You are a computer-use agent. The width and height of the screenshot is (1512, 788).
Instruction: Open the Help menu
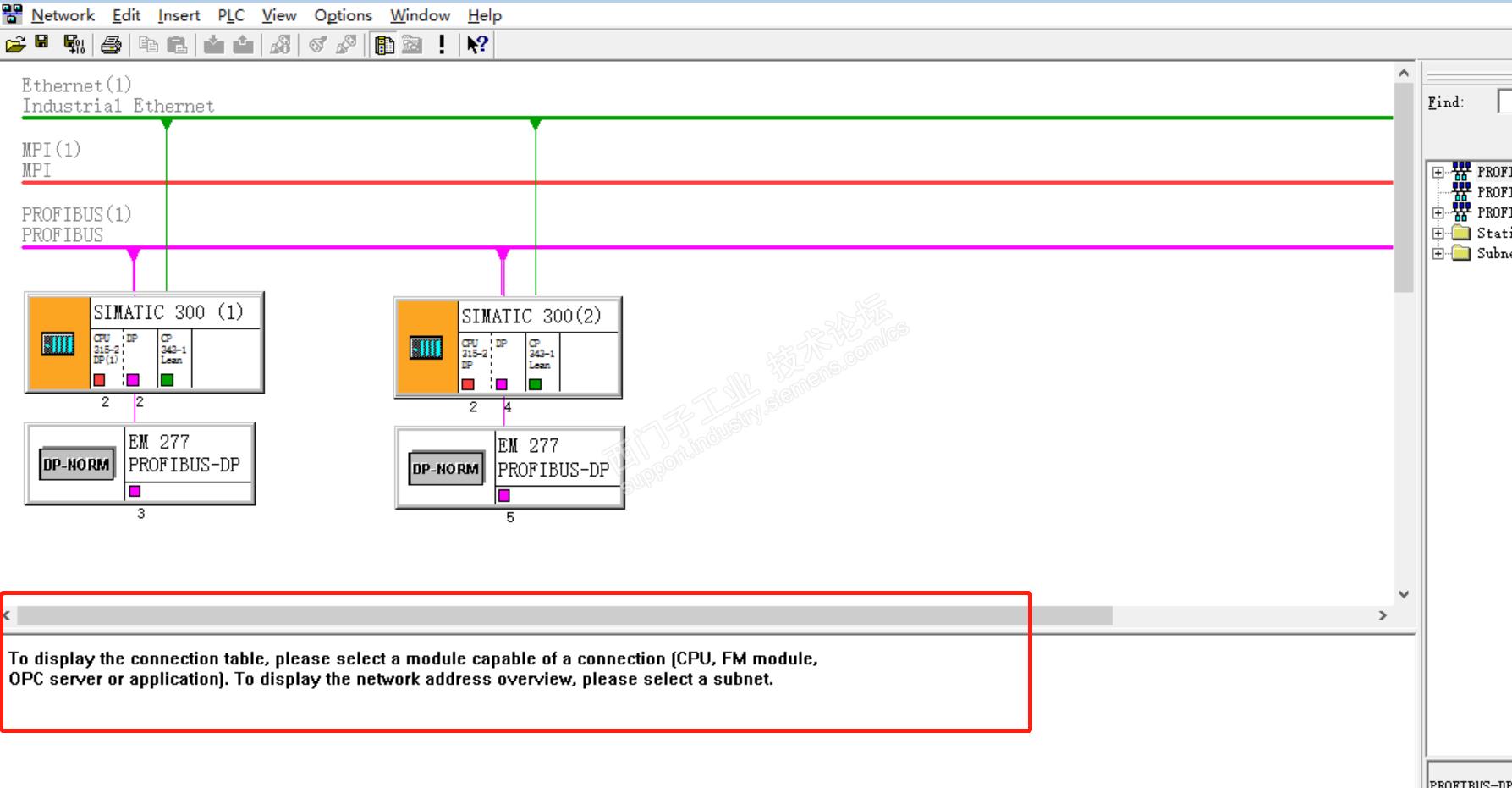point(485,15)
